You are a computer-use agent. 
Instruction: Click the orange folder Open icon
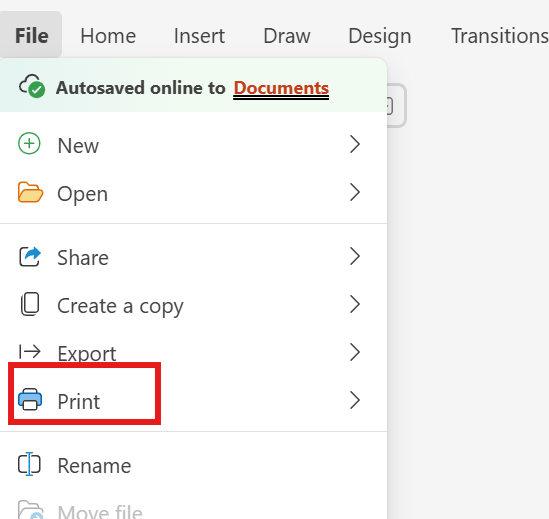(x=30, y=192)
